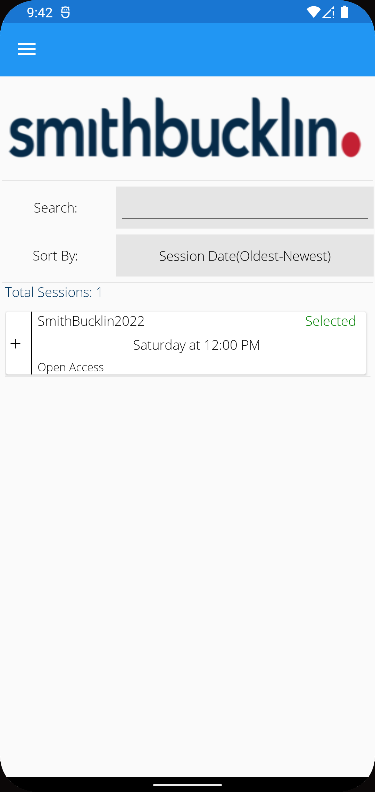
Task: Tap the smithbucklin logo banner
Action: pos(185,128)
